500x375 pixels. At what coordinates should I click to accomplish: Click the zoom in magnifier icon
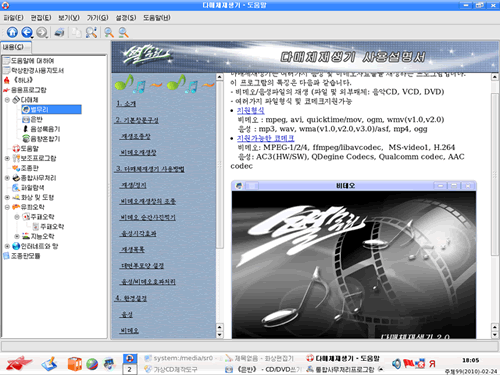[x=109, y=32]
